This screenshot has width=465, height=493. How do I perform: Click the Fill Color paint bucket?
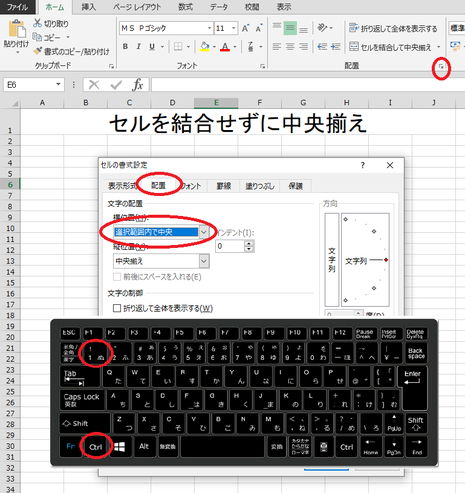(x=204, y=47)
